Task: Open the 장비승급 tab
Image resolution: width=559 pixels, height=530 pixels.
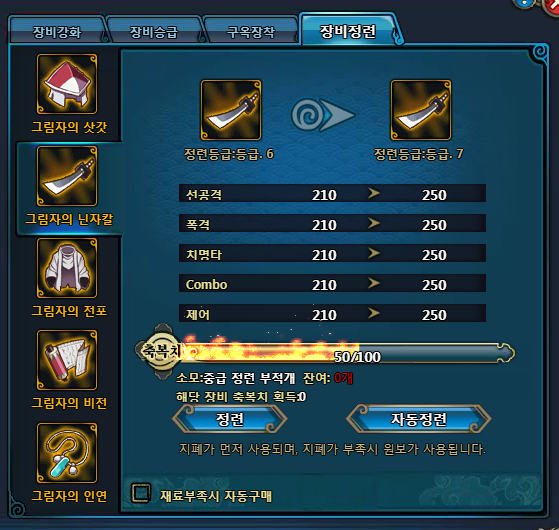Action: pos(154,32)
